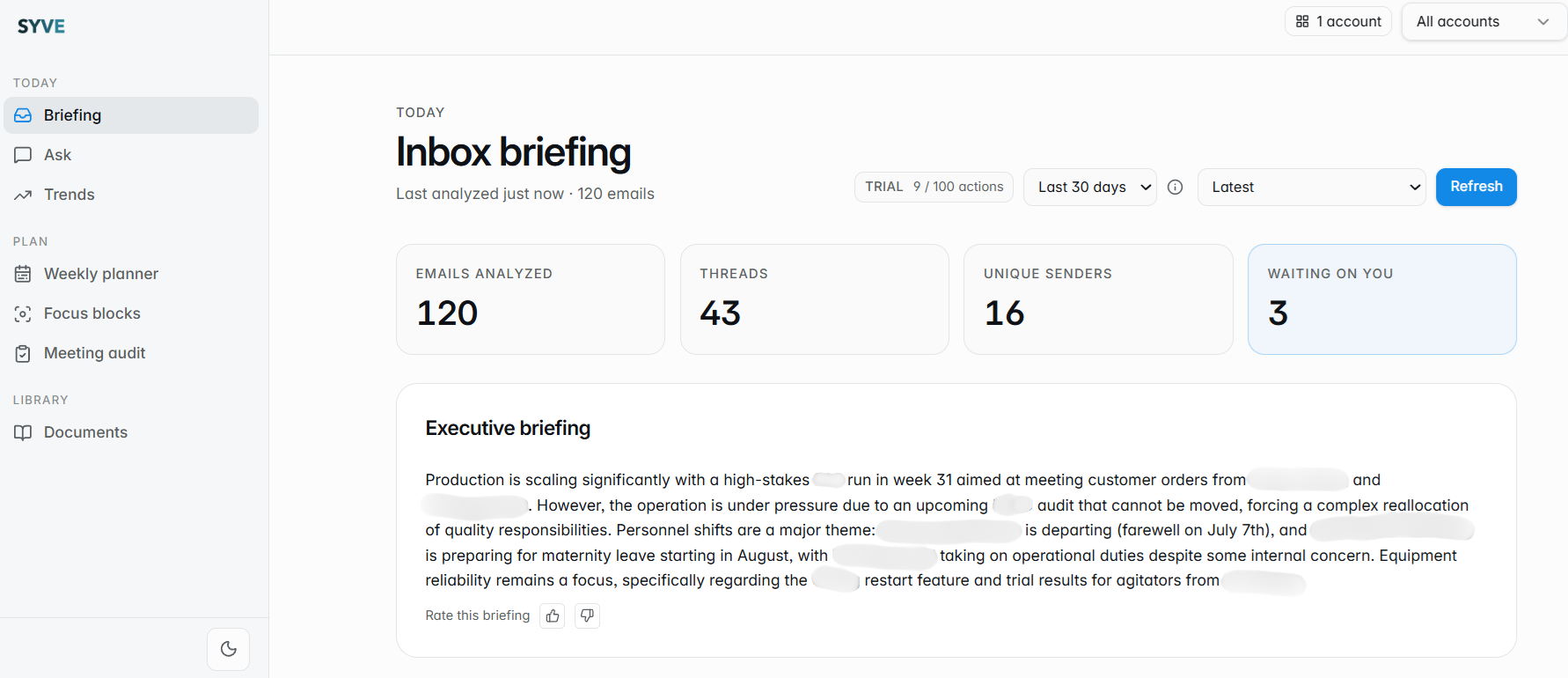Open the Documents library
Image resolution: width=1568 pixels, height=678 pixels.
[x=131, y=432]
